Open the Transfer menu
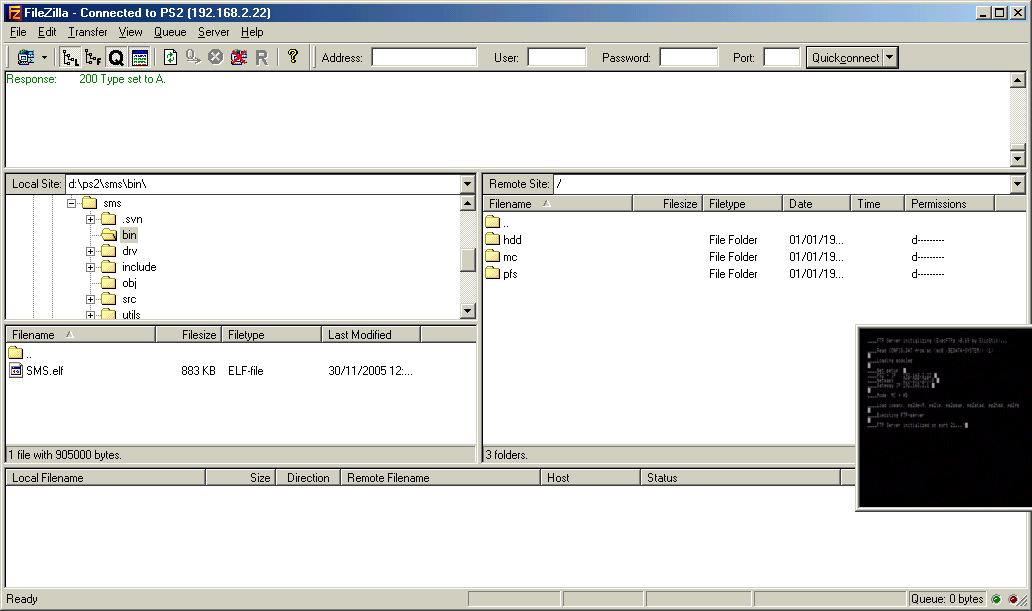Viewport: 1032px width, 611px height. tap(88, 32)
